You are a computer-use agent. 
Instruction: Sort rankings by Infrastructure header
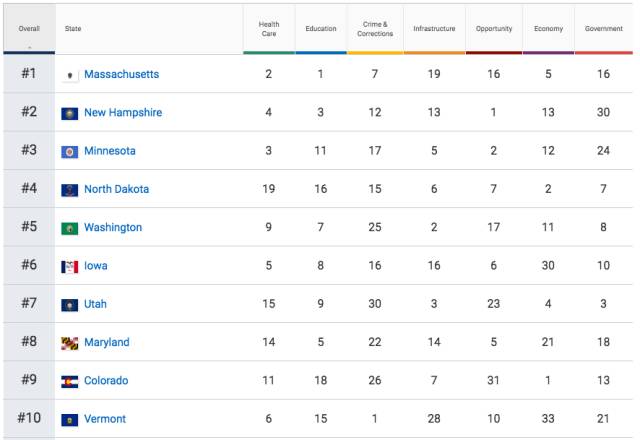(434, 29)
